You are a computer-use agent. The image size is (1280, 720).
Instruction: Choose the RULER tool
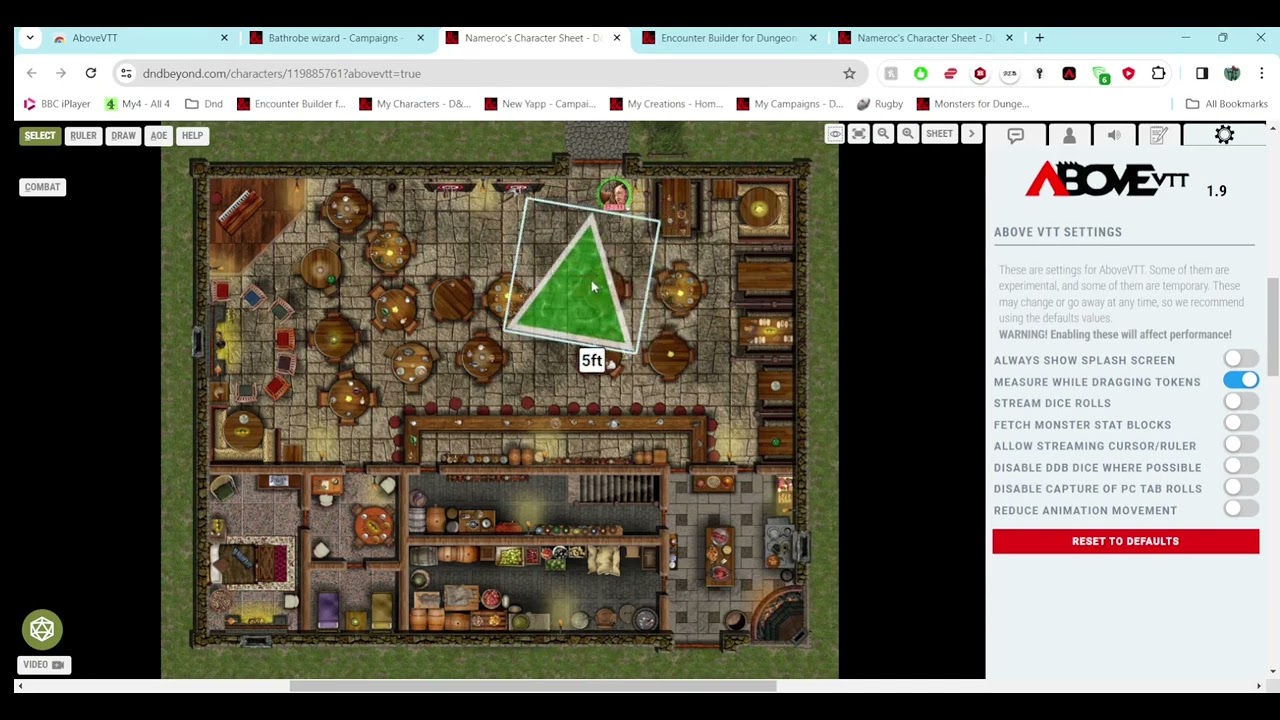click(83, 136)
